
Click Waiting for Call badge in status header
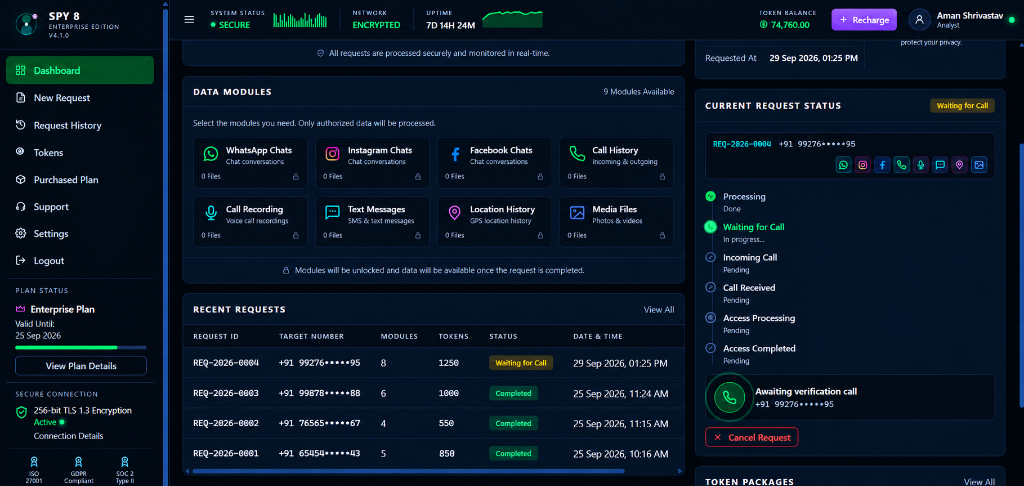click(962, 106)
